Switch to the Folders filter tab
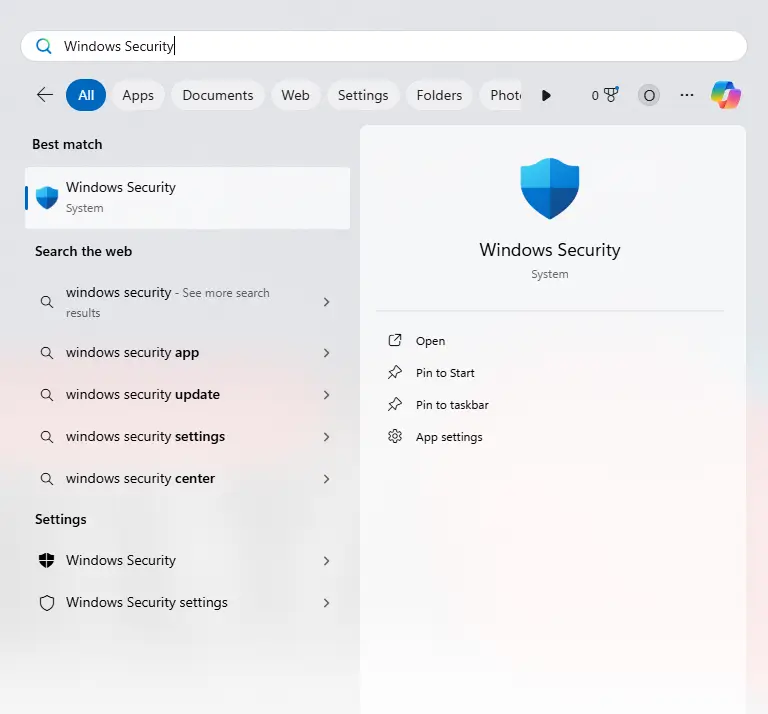This screenshot has width=768, height=714. click(439, 95)
